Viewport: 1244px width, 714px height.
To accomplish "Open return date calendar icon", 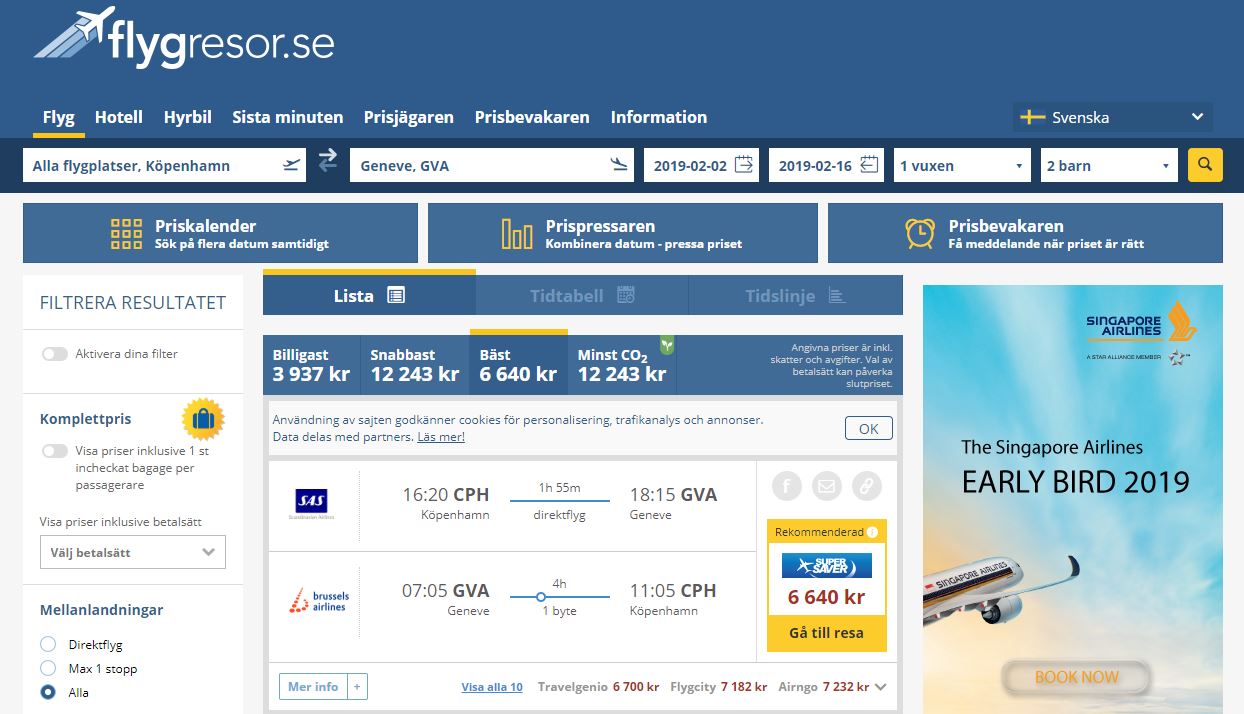I will tap(869, 165).
